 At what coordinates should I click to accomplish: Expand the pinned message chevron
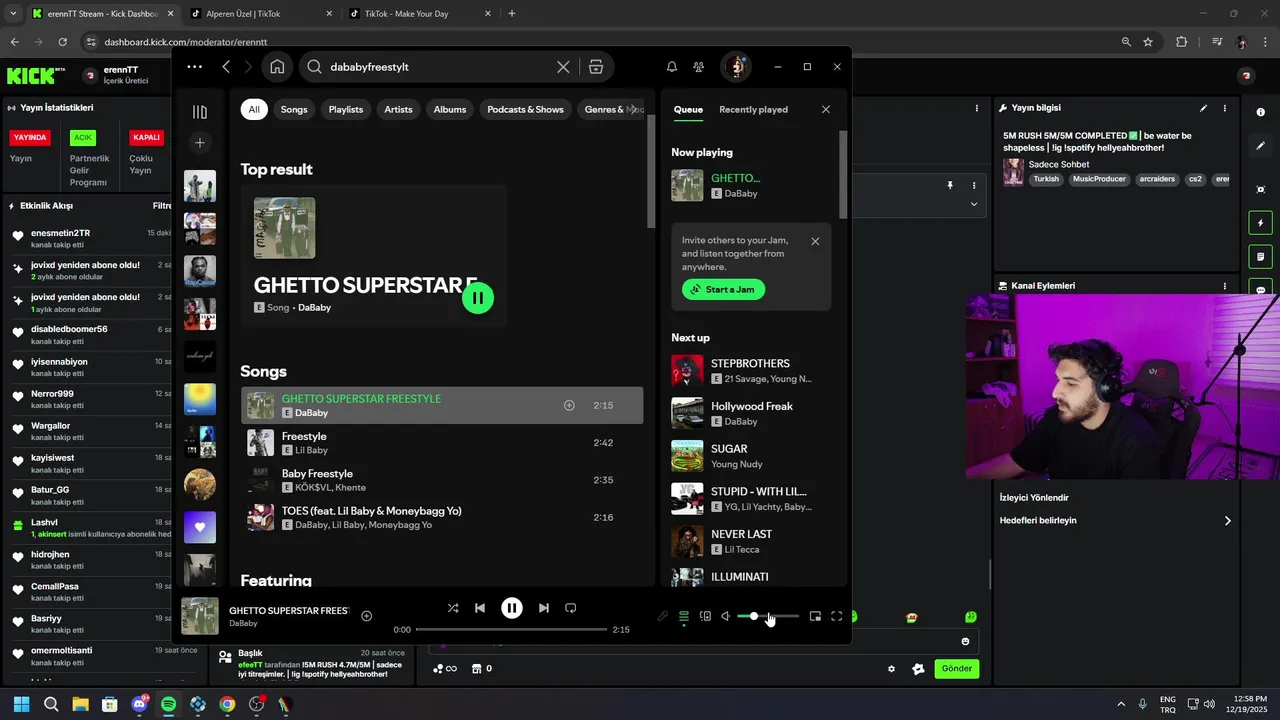point(974,204)
